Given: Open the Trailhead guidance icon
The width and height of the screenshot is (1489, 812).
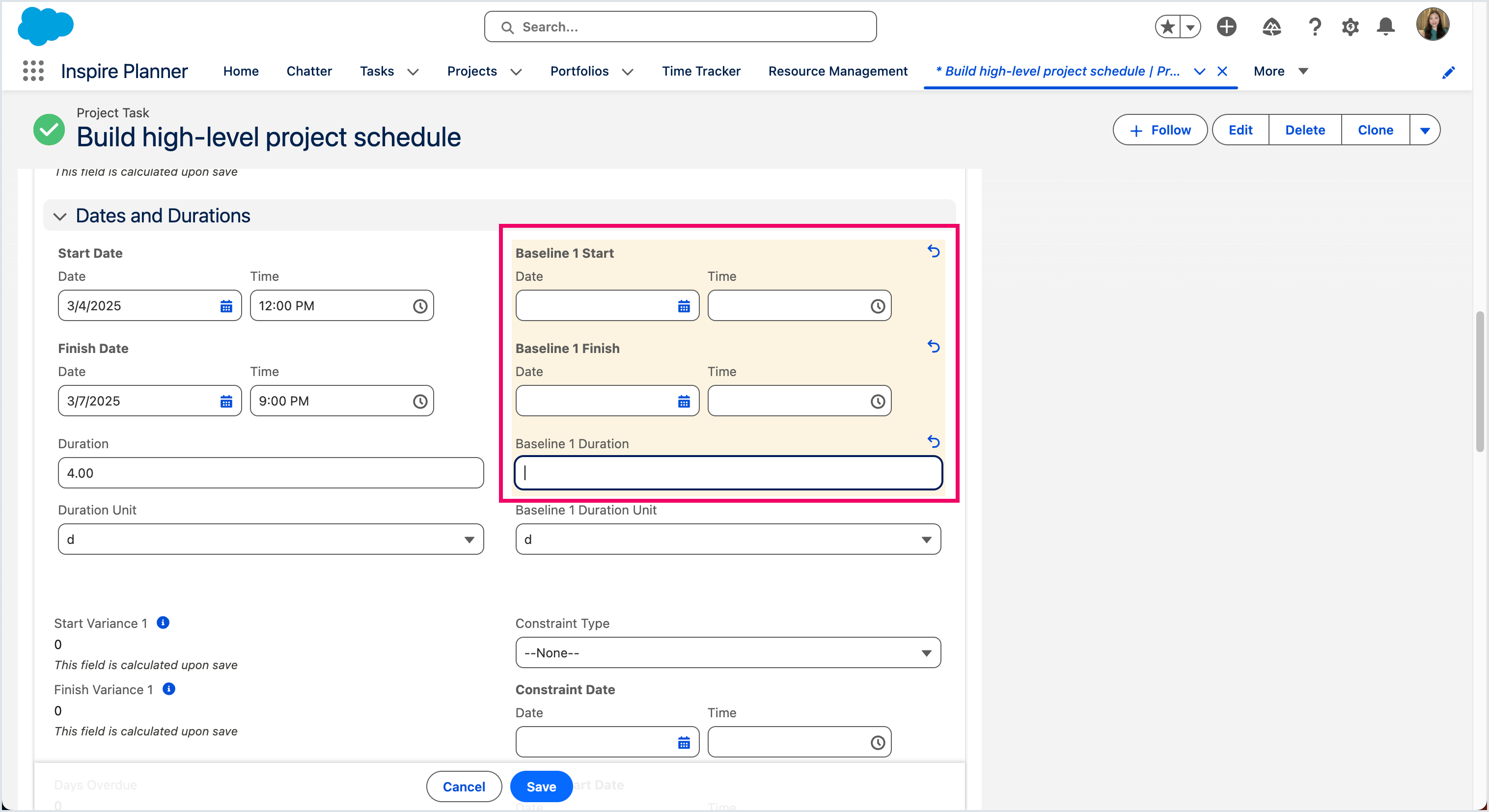Looking at the screenshot, I should (1271, 27).
